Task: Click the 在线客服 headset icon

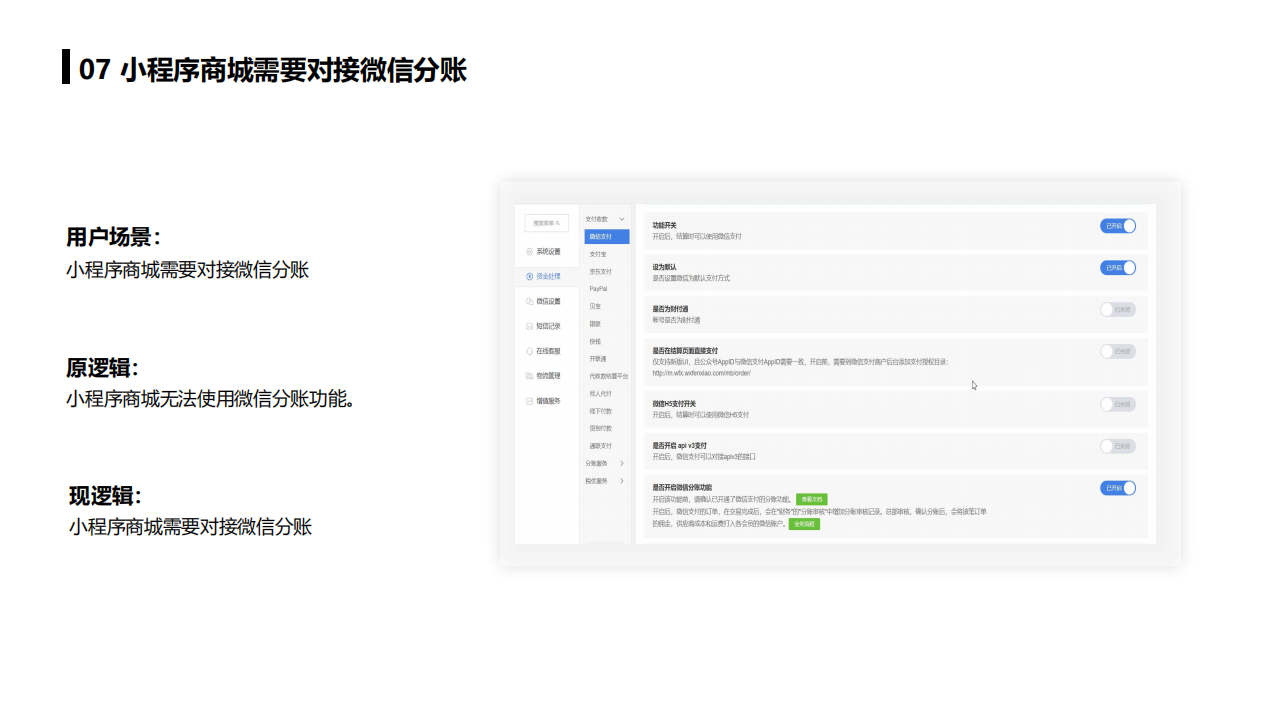Action: [530, 351]
